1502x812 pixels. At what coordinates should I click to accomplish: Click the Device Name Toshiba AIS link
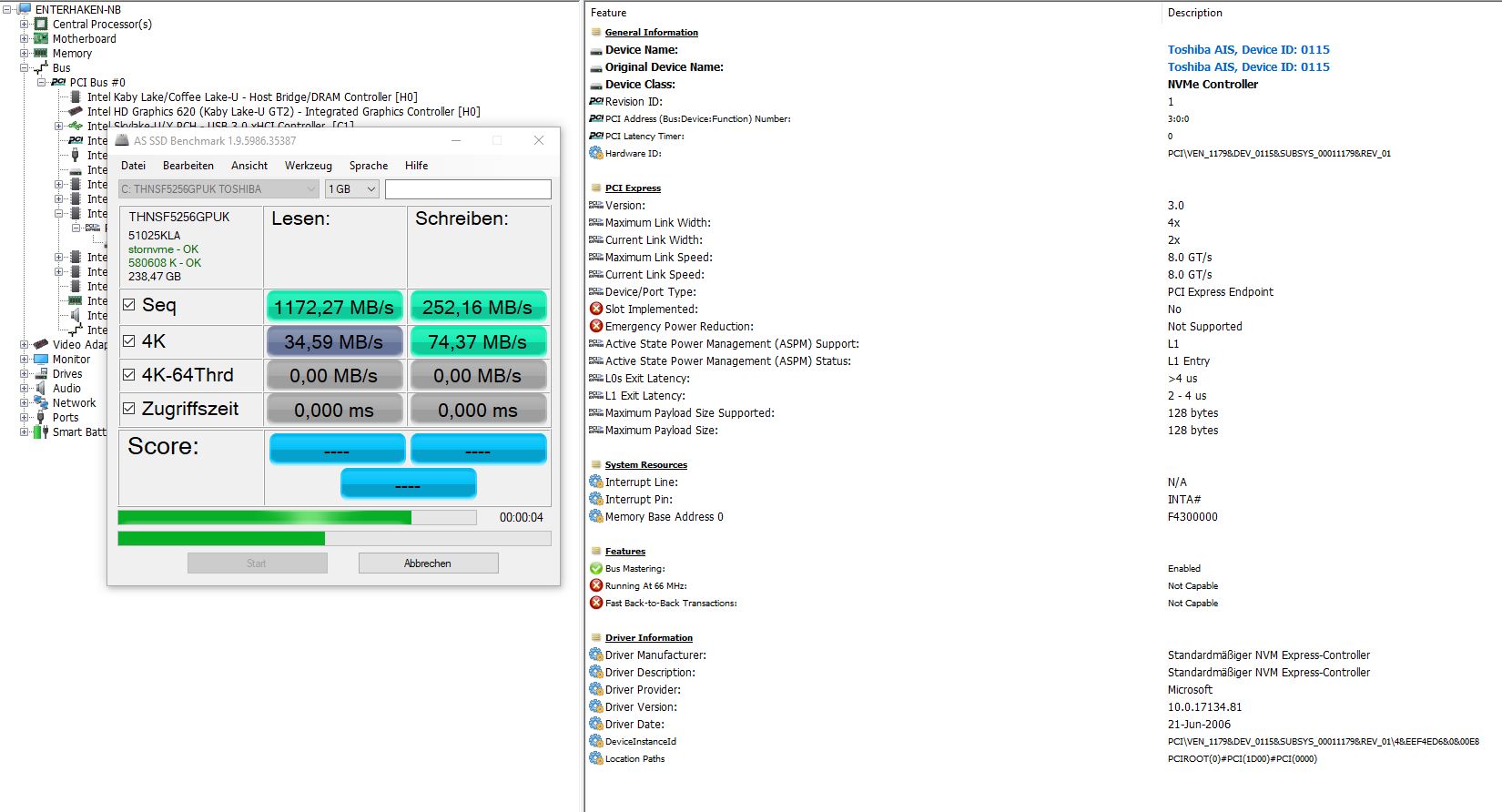click(1248, 49)
